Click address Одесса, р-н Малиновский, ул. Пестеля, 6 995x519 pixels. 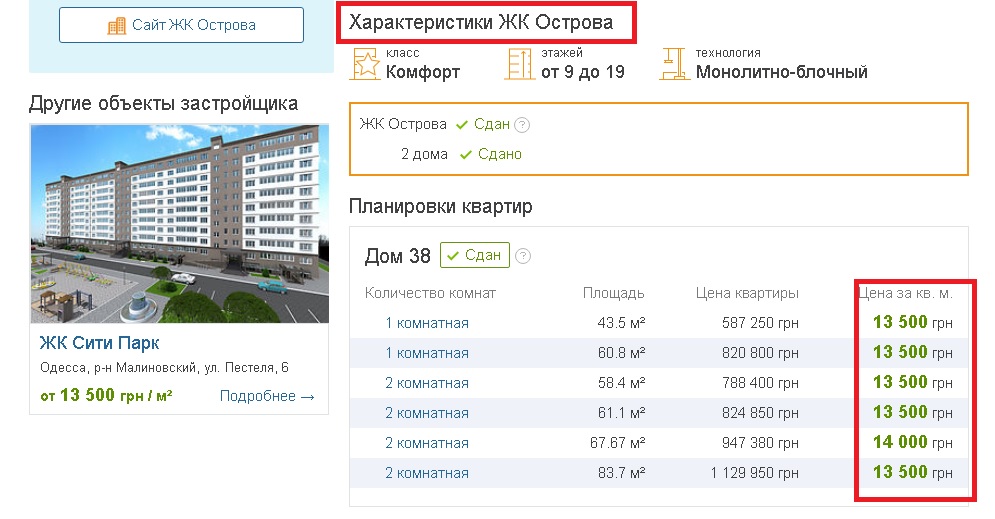pyautogui.click(x=164, y=367)
